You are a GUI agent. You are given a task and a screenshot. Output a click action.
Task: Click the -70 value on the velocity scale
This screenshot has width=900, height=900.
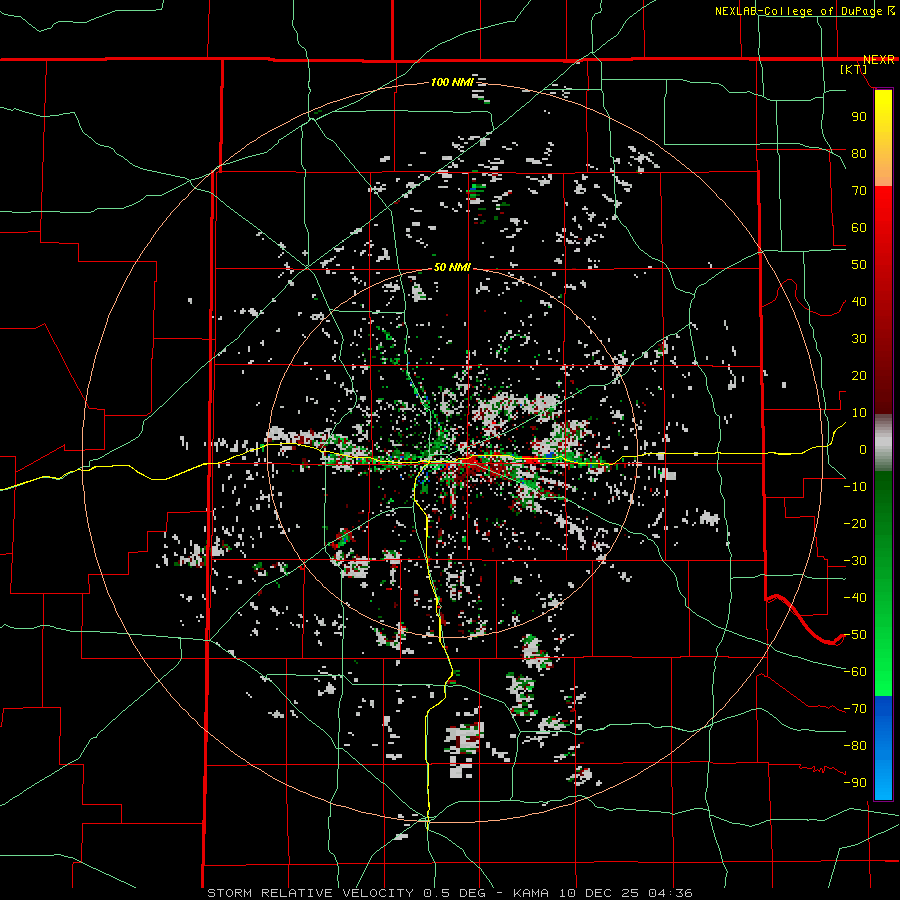click(855, 708)
